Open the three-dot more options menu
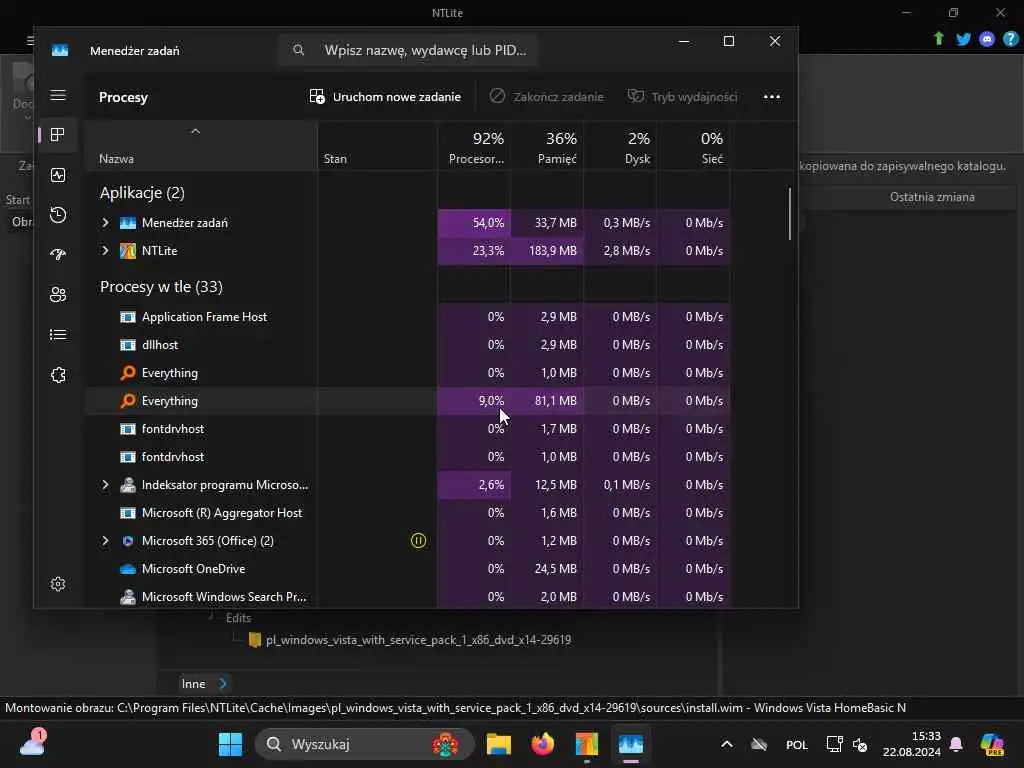The height and width of the screenshot is (768, 1024). point(772,97)
